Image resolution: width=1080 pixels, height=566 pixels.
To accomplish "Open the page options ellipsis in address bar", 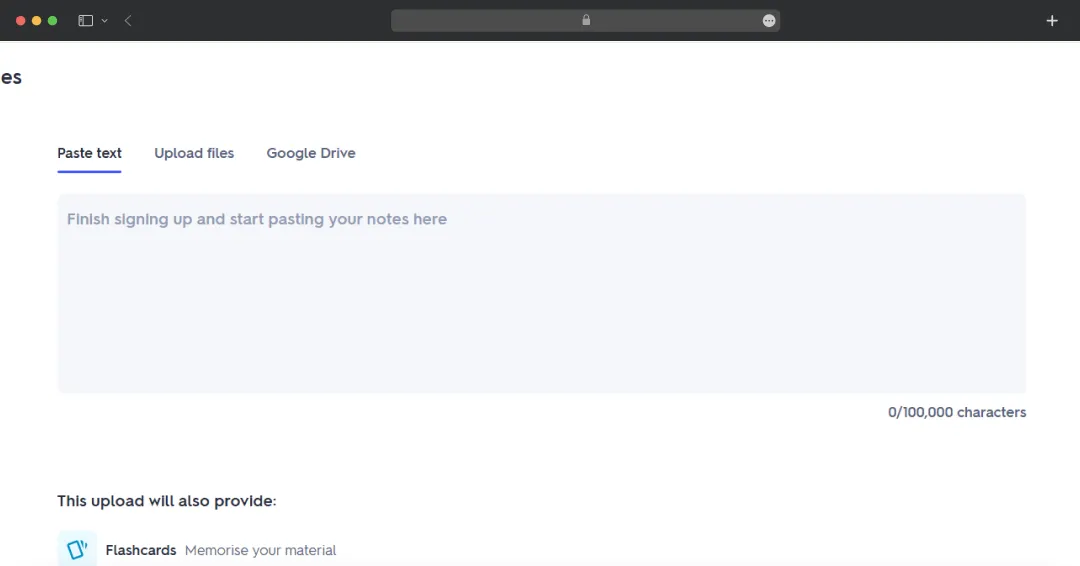I will 769,21.
